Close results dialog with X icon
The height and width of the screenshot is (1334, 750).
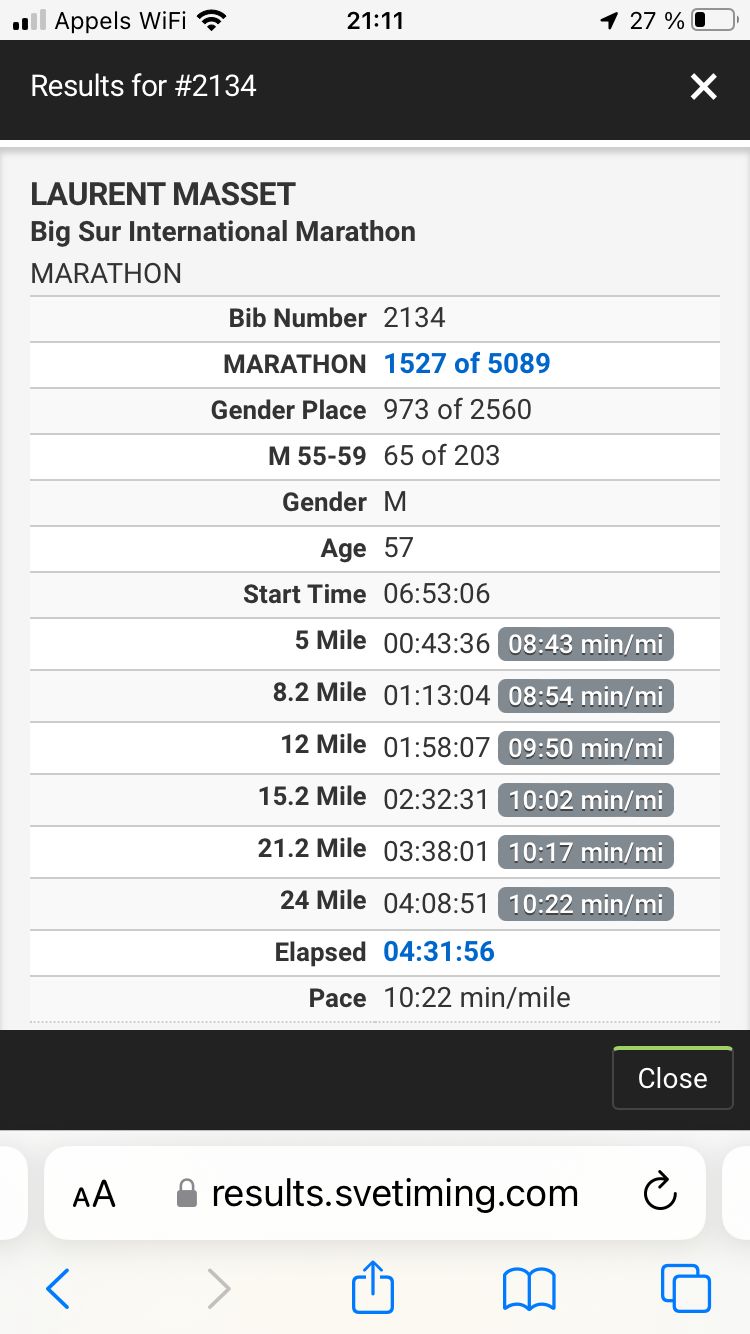tap(704, 87)
